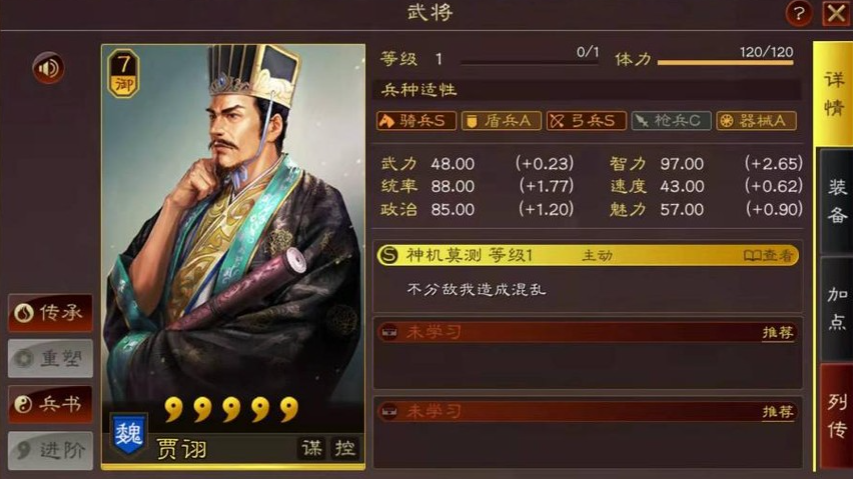Open 推荐 for first unlearned skill slot
Screen dimensions: 853x479
point(777,332)
